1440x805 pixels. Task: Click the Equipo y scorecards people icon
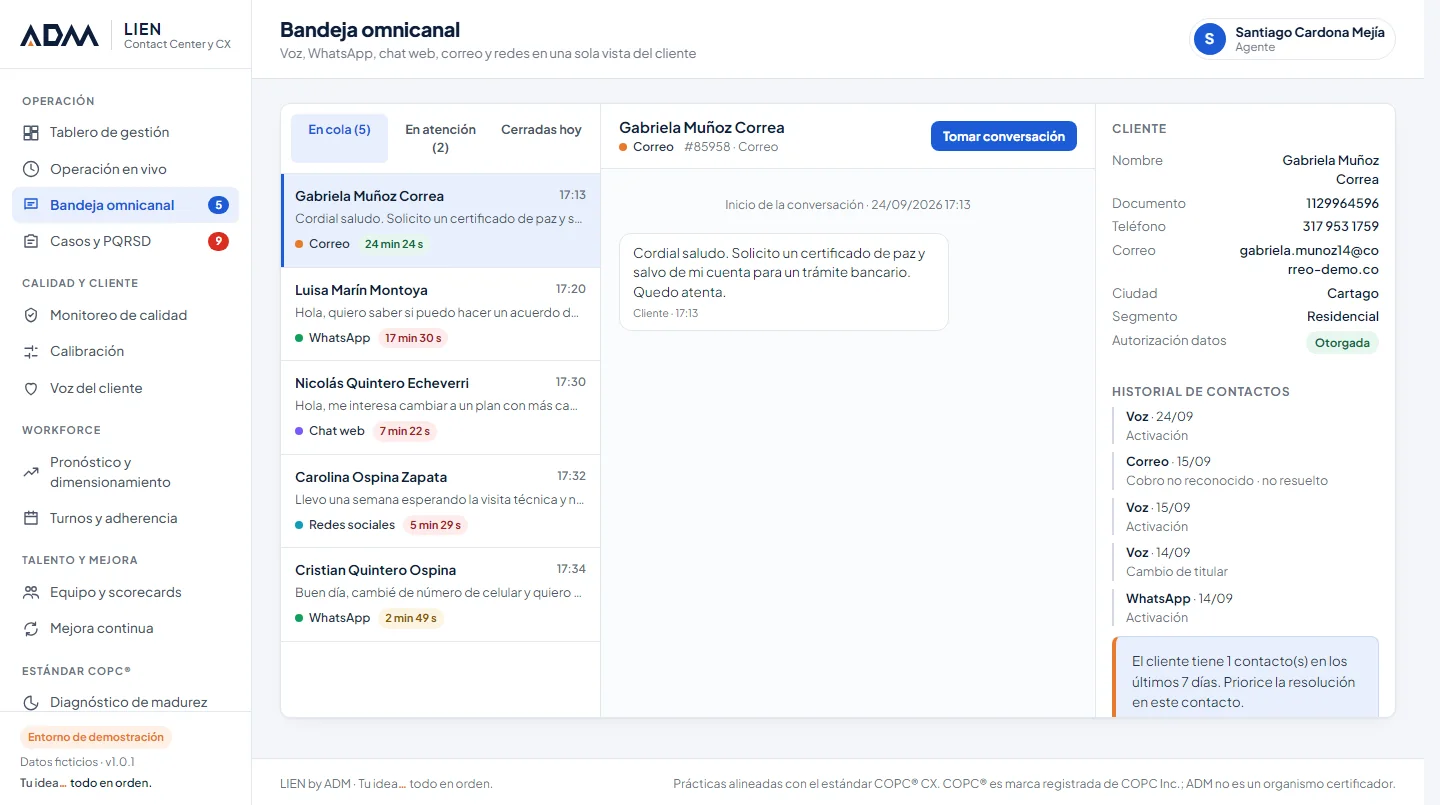[31, 592]
